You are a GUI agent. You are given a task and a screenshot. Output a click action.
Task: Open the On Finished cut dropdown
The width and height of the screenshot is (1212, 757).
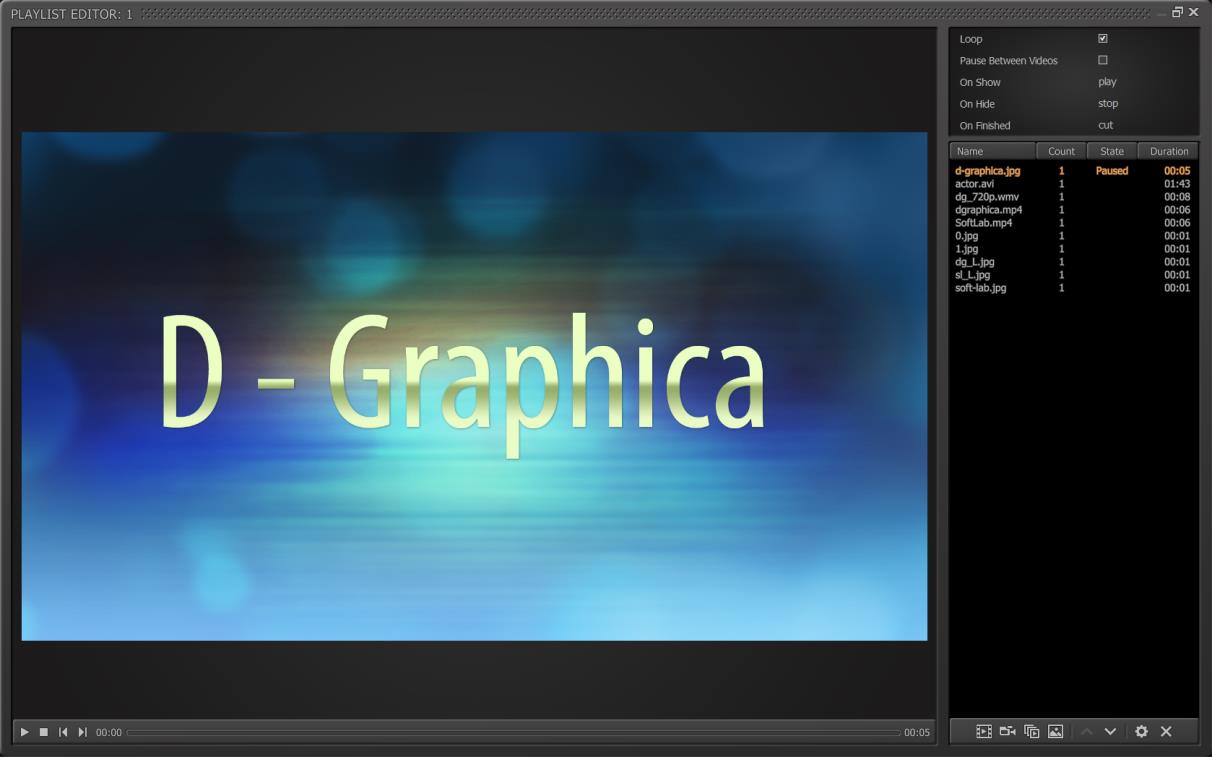point(1106,125)
